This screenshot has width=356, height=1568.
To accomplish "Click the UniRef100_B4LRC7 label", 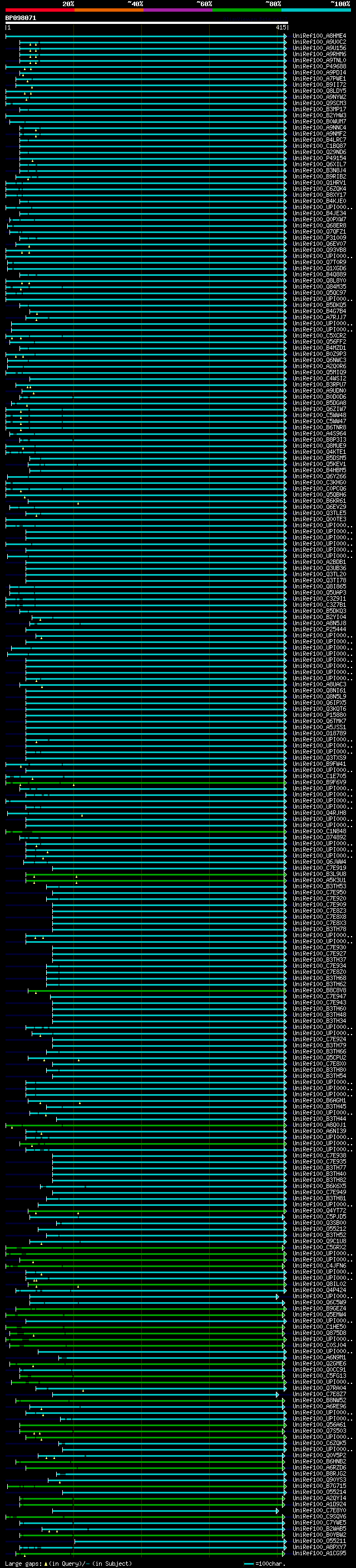I will (319, 140).
